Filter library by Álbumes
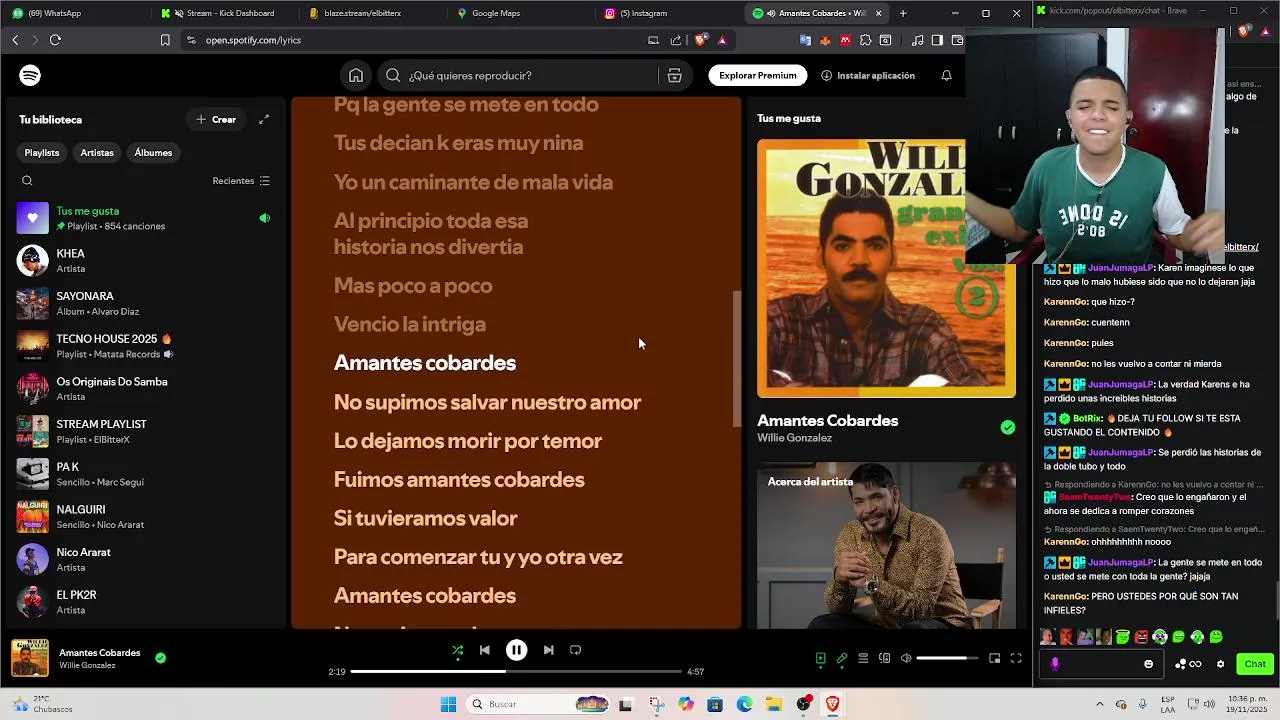 (x=153, y=152)
